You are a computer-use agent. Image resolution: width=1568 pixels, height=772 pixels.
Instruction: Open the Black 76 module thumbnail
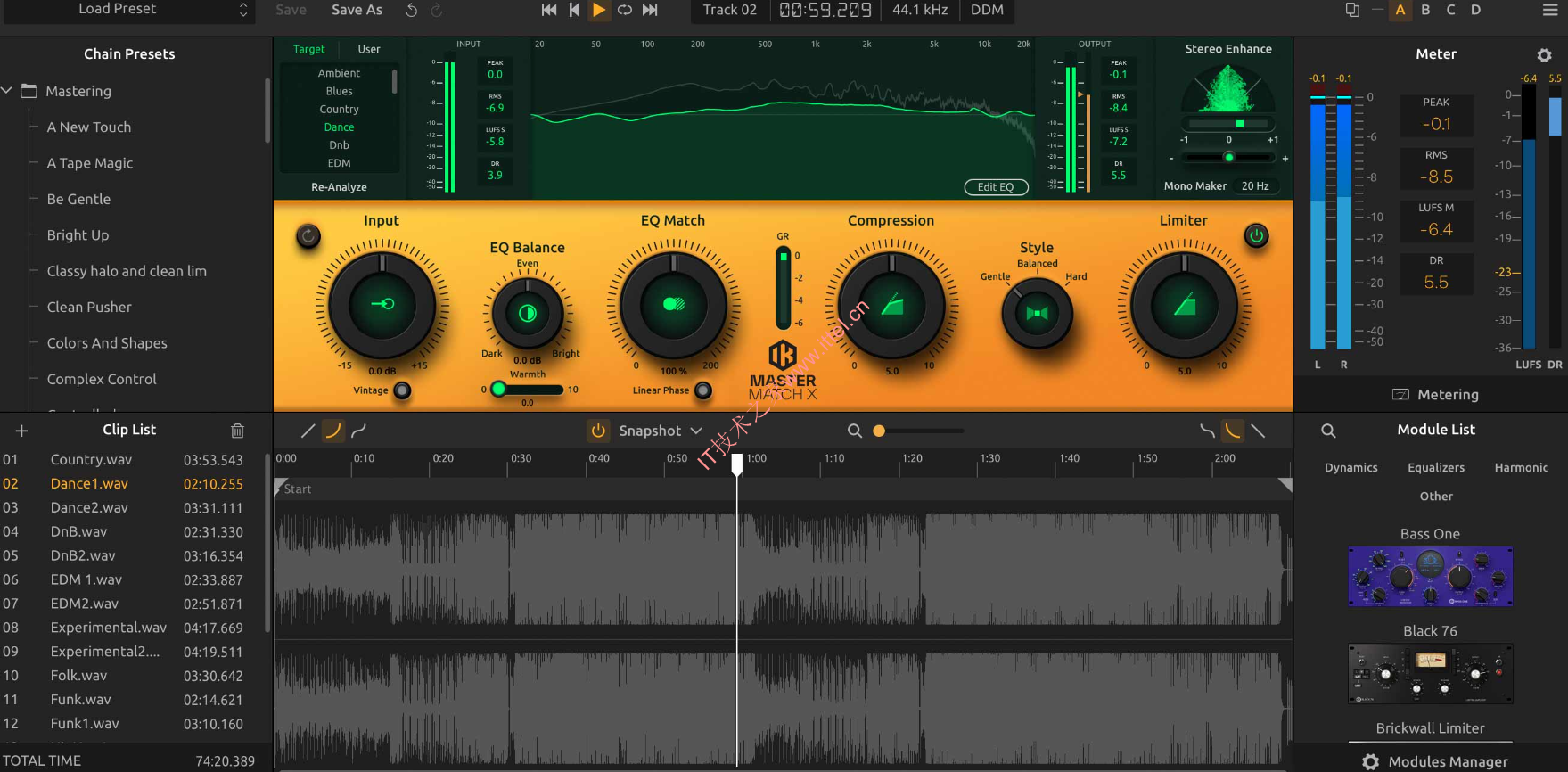[x=1430, y=674]
